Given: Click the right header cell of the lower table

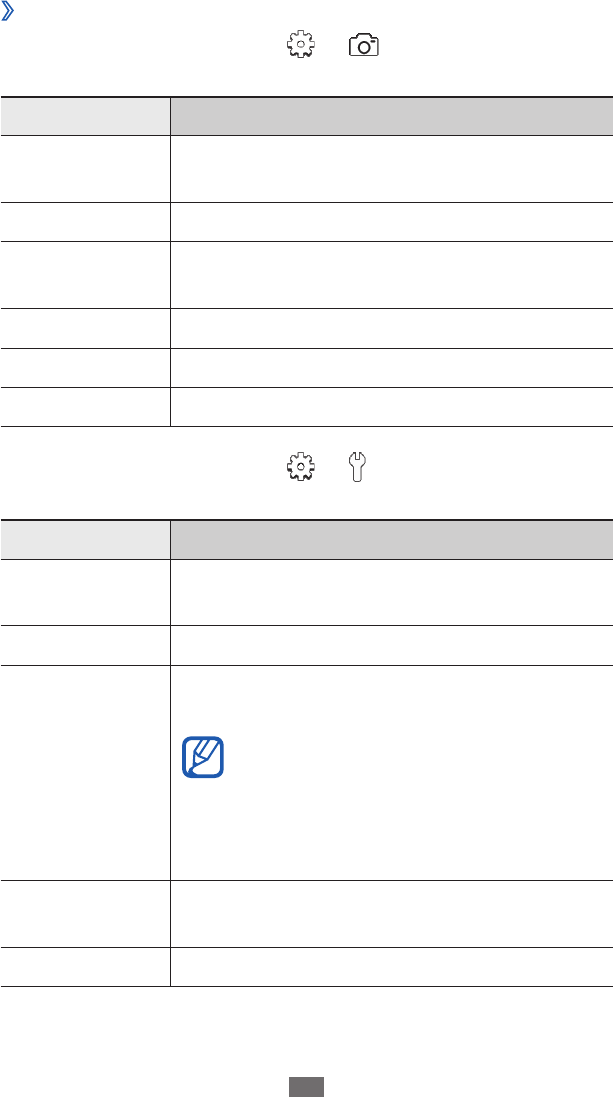Looking at the screenshot, I should (x=391, y=539).
